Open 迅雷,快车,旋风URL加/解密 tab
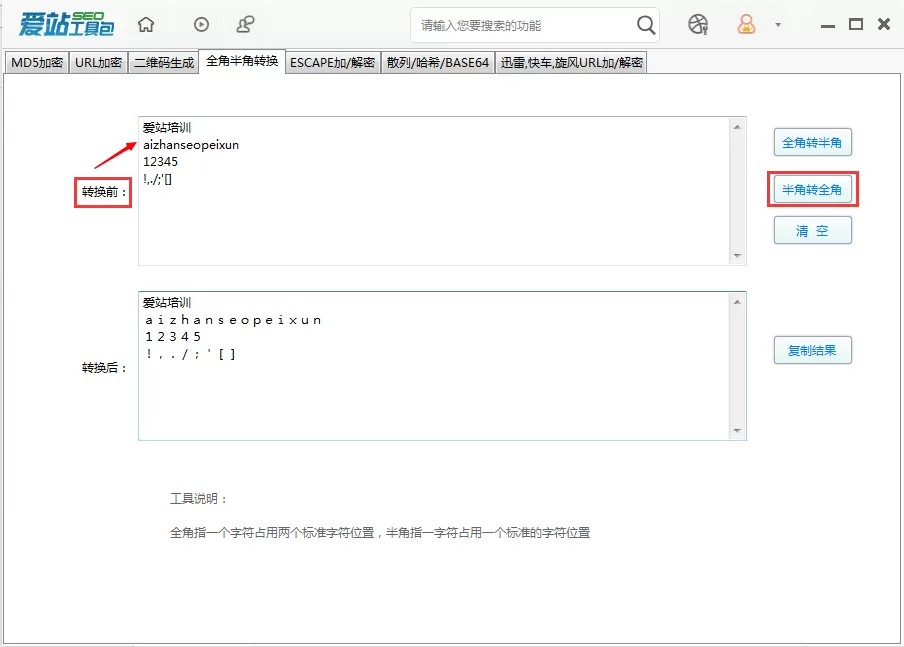Viewport: 904px width, 647px height. (x=571, y=62)
